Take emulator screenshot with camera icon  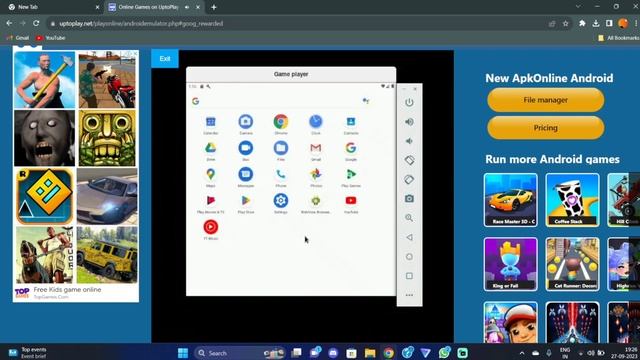(x=409, y=199)
